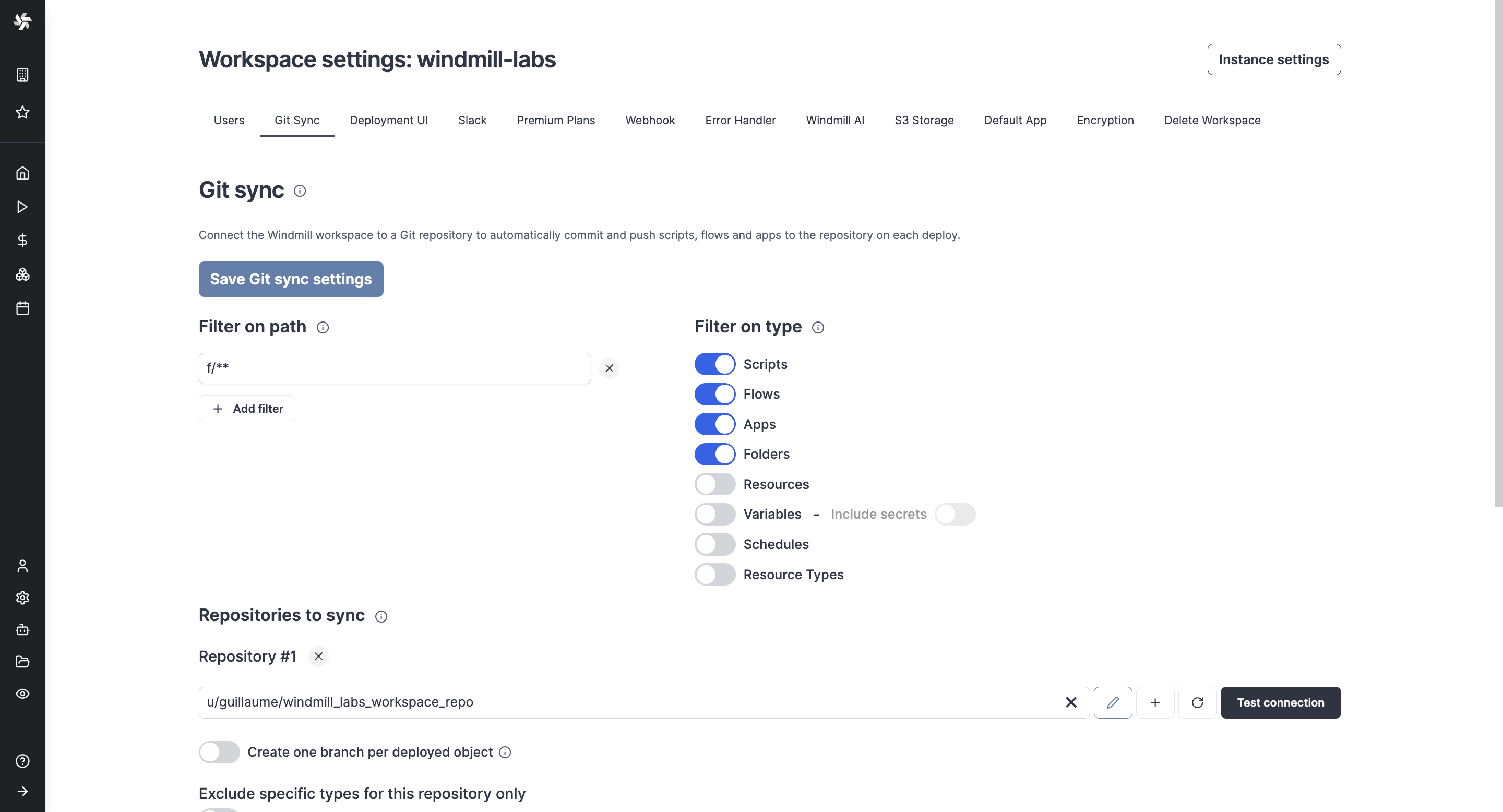Image resolution: width=1503 pixels, height=812 pixels.
Task: Click the Test connection button
Action: pos(1280,702)
